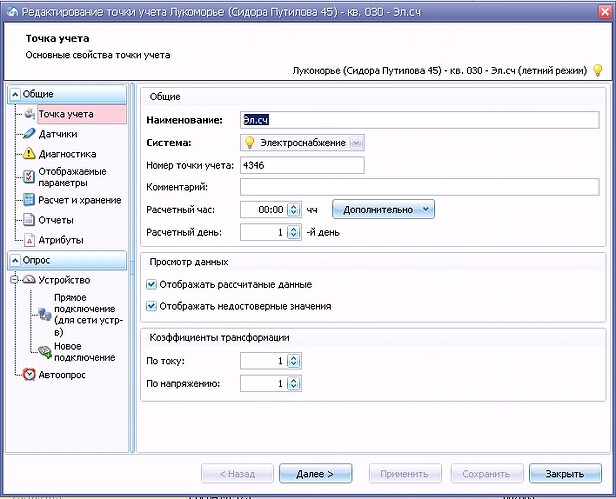Screen dimensions: 616x499
Task: Click the < Назад button
Action: [x=237, y=474]
